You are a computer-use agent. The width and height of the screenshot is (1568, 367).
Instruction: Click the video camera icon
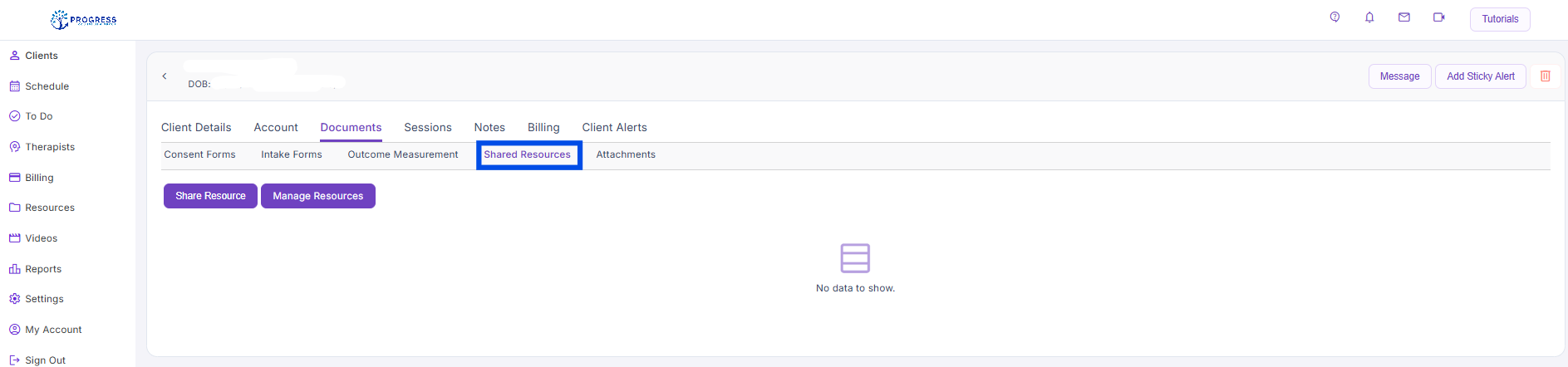(x=1439, y=17)
